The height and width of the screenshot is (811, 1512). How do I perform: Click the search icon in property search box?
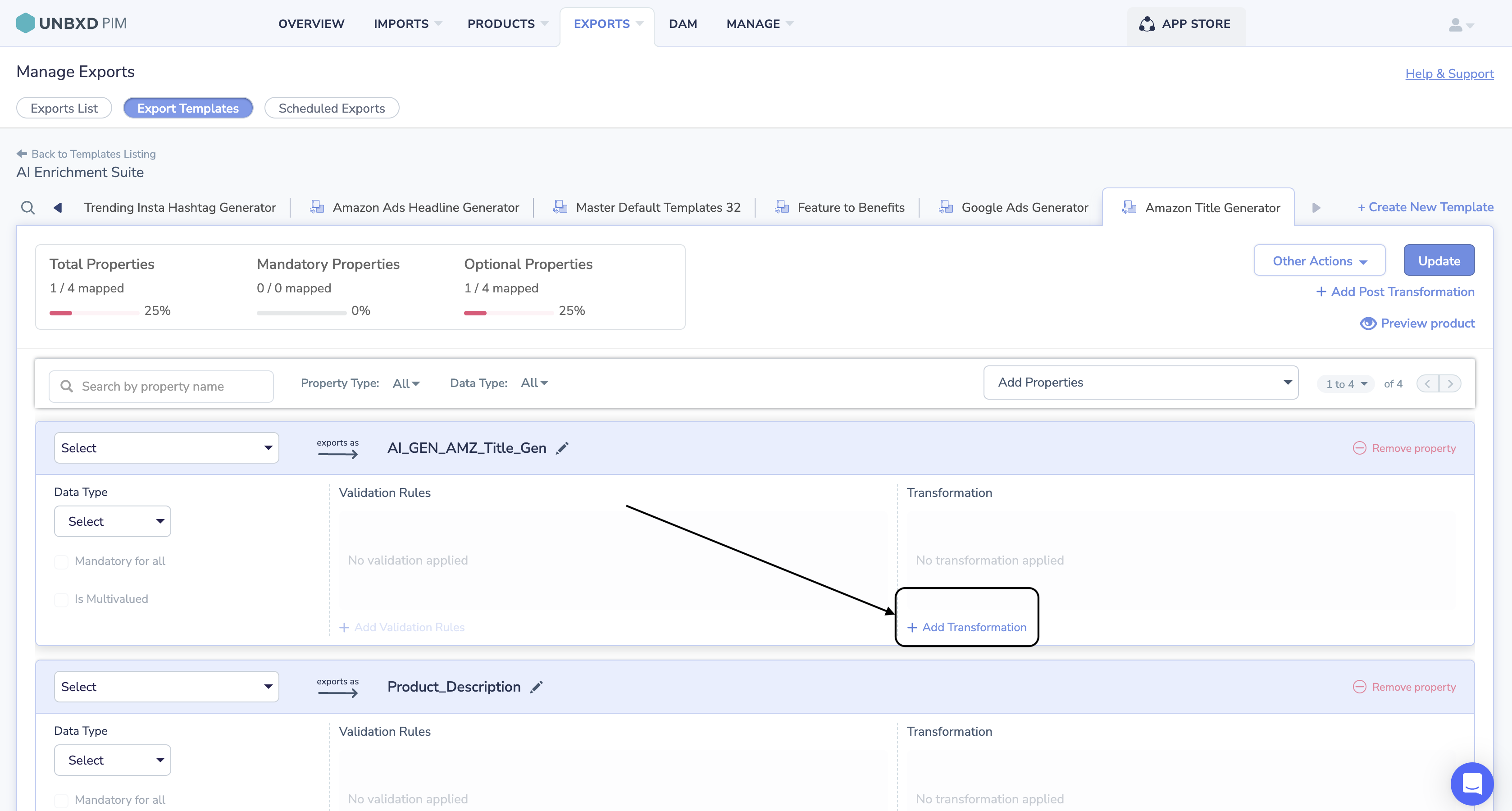(67, 386)
